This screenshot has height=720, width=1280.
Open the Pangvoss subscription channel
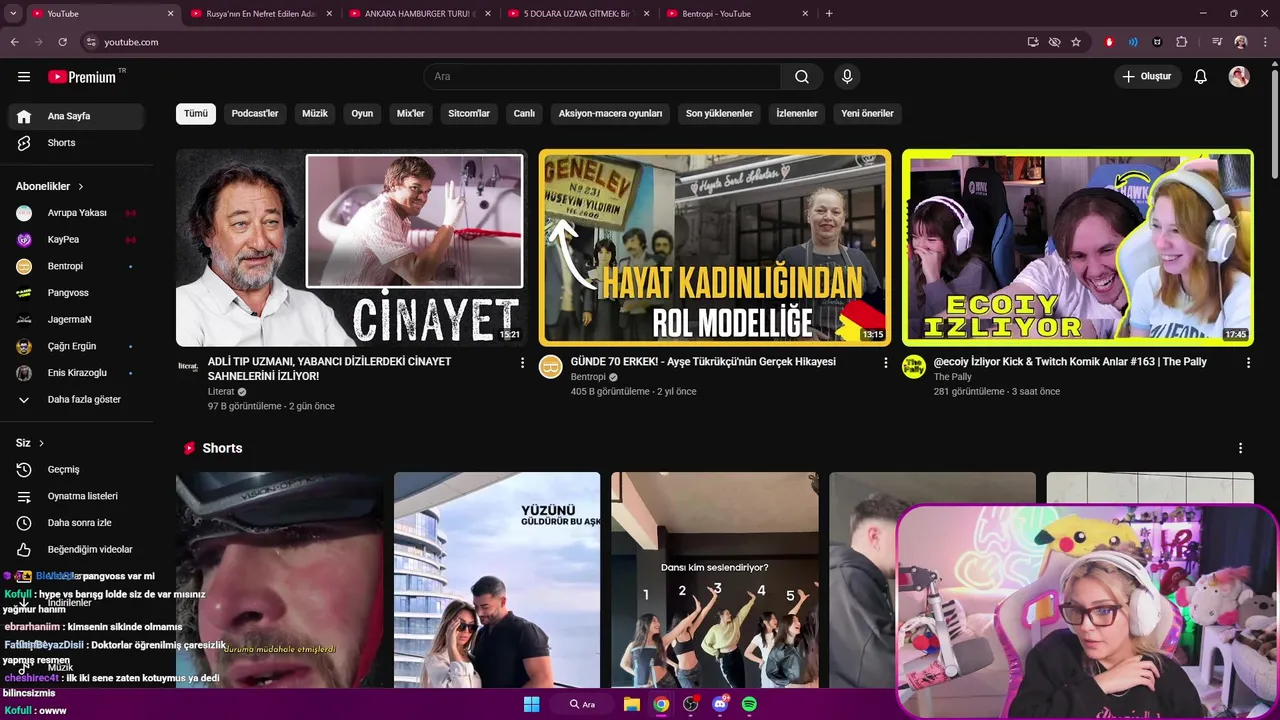pyautogui.click(x=76, y=293)
